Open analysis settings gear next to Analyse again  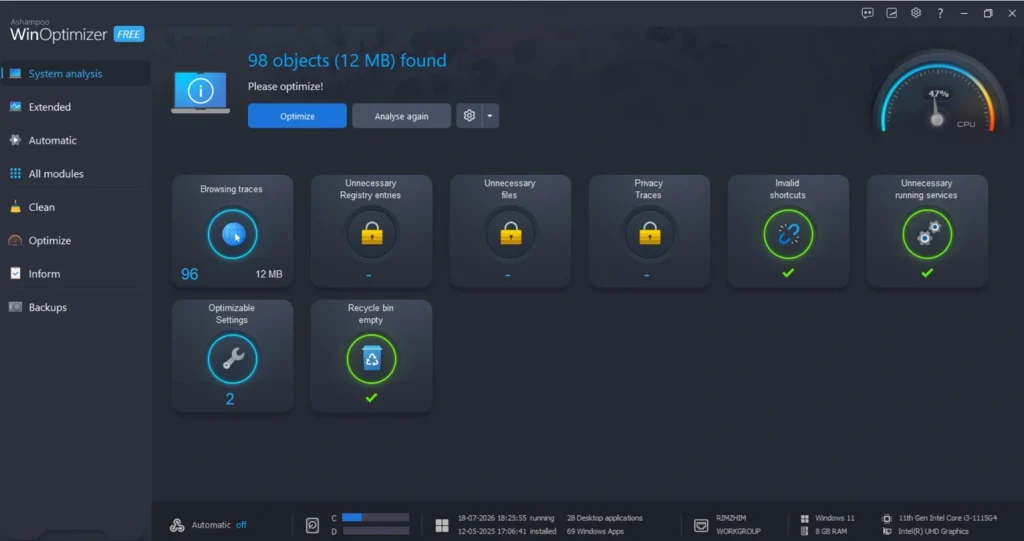(469, 116)
